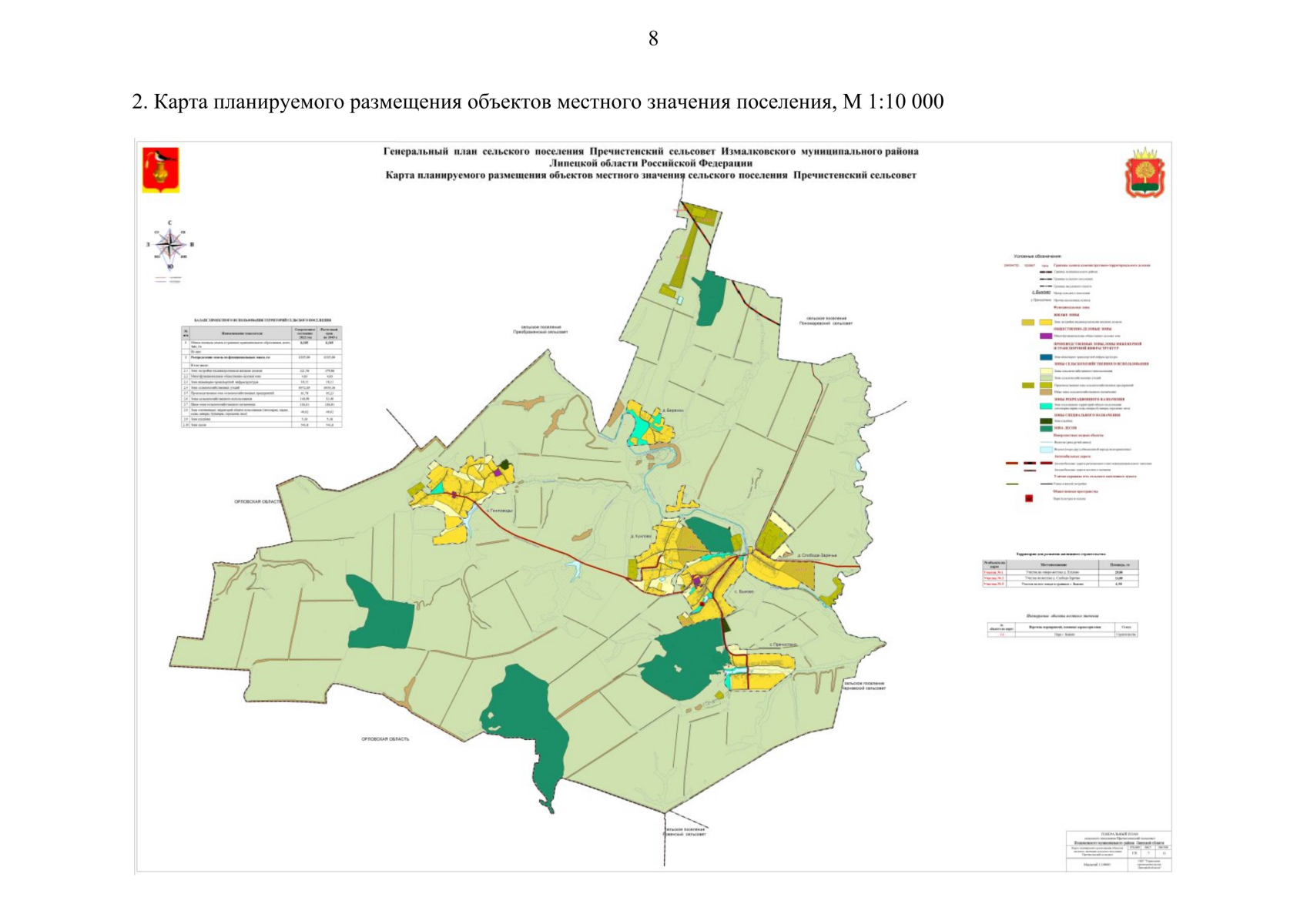The width and height of the screenshot is (1307, 924).
Task: Click the title block stamp in bottom-right corner
Action: pyautogui.click(x=1118, y=851)
